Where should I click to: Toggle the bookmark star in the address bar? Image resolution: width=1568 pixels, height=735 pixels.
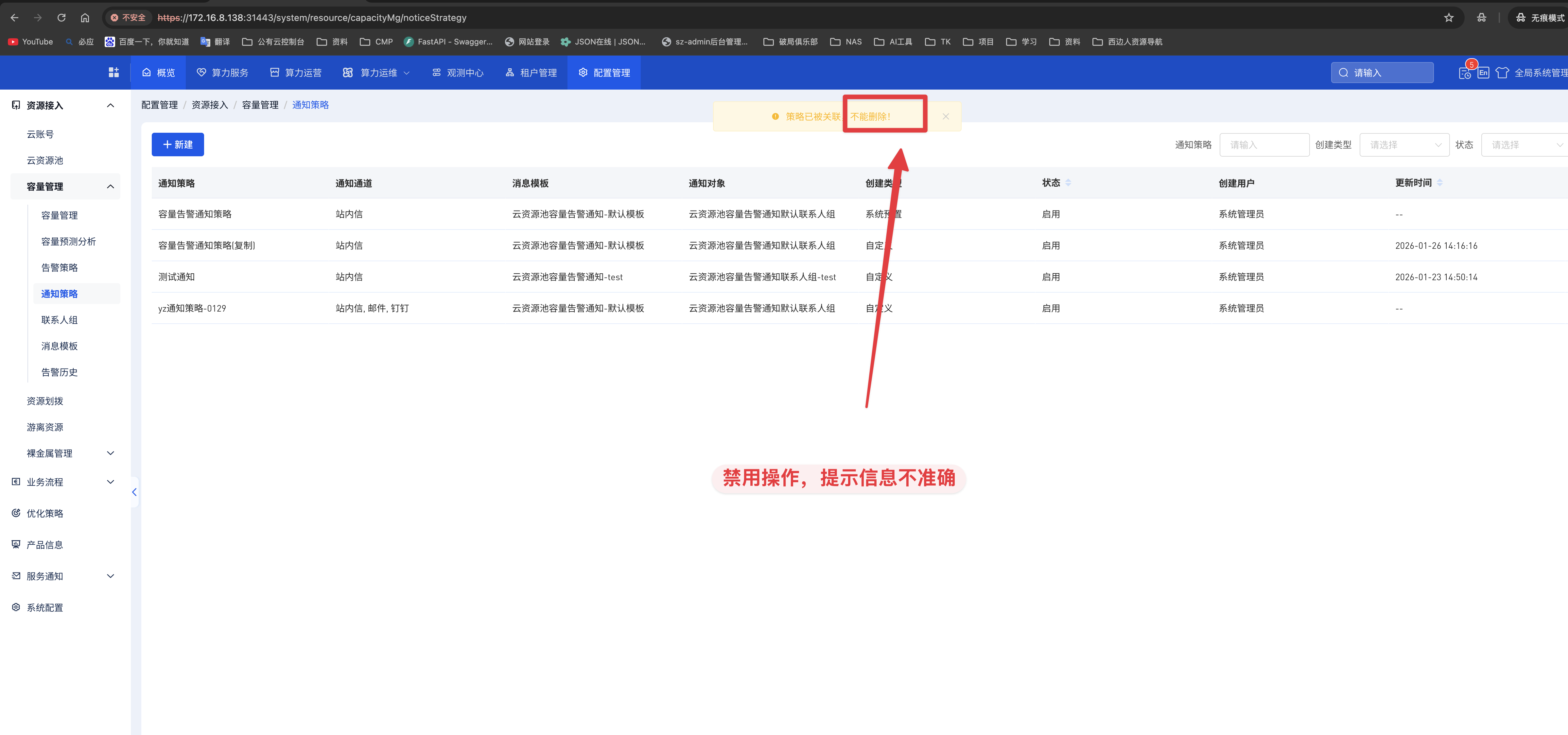click(x=1449, y=18)
